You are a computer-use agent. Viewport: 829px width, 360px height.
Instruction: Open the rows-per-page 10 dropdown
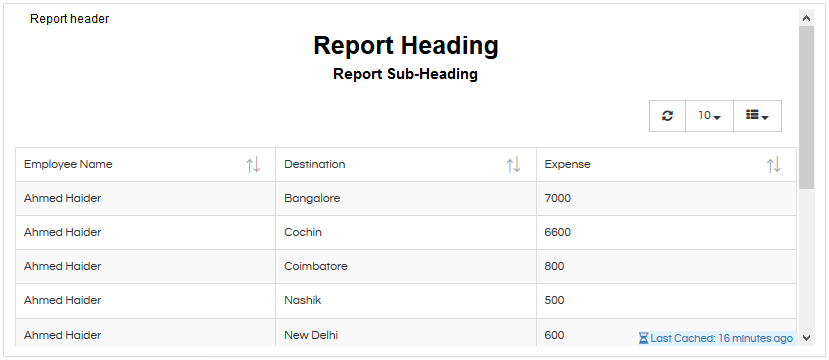click(x=710, y=116)
